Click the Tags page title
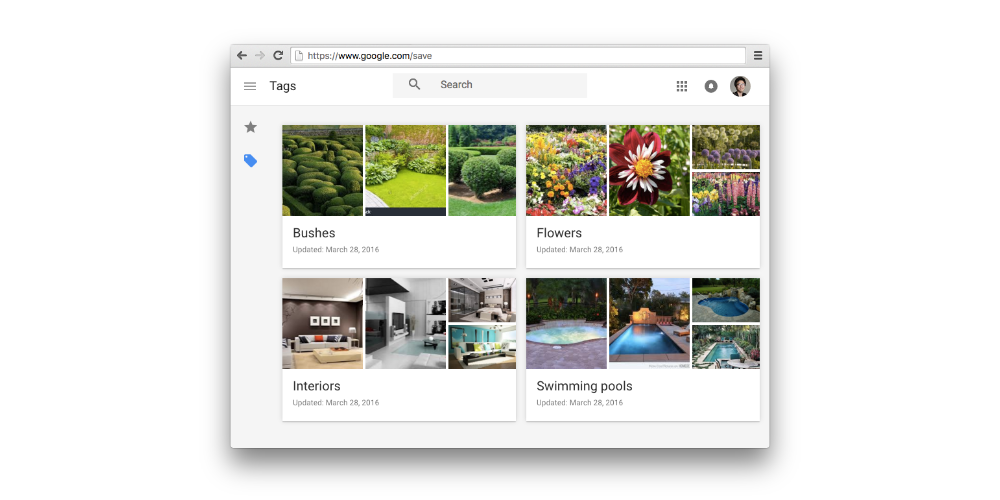The width and height of the screenshot is (1000, 500). click(x=283, y=86)
